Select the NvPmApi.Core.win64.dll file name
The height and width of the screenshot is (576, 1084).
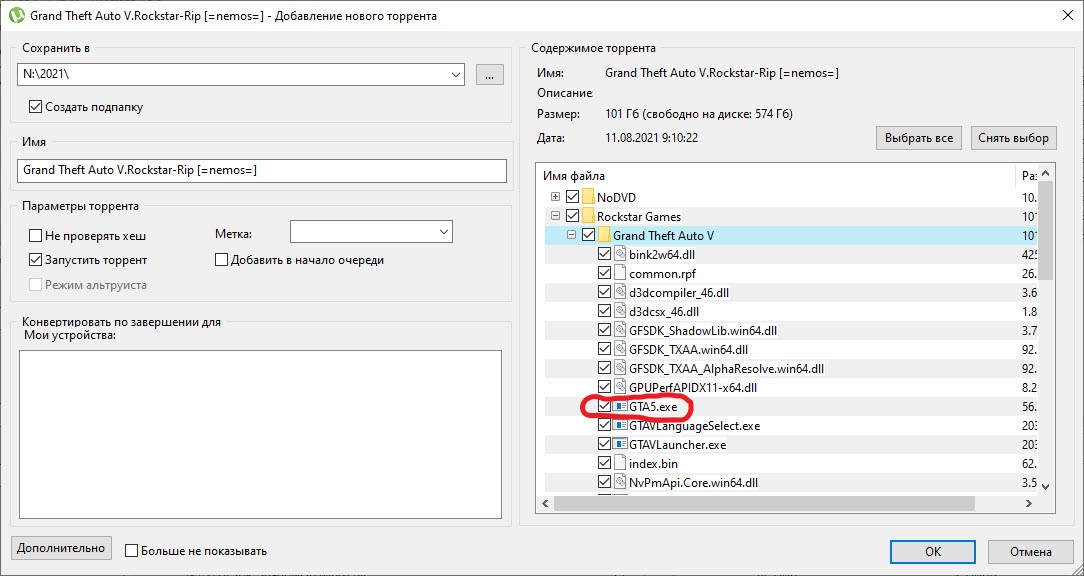tap(693, 483)
